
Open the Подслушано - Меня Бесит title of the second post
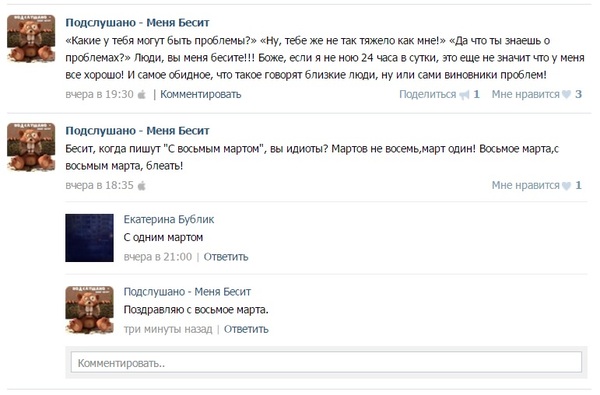pyautogui.click(x=137, y=131)
